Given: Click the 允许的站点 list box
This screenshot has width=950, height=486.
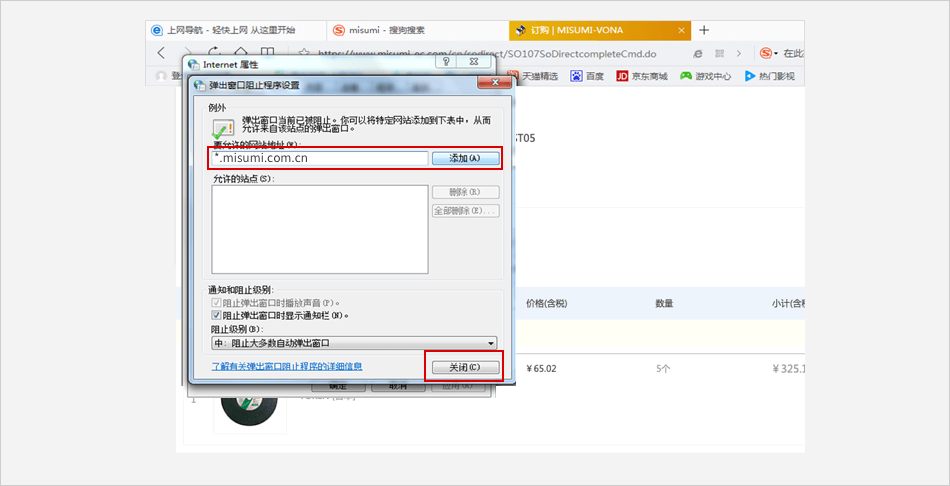Looking at the screenshot, I should 320,229.
